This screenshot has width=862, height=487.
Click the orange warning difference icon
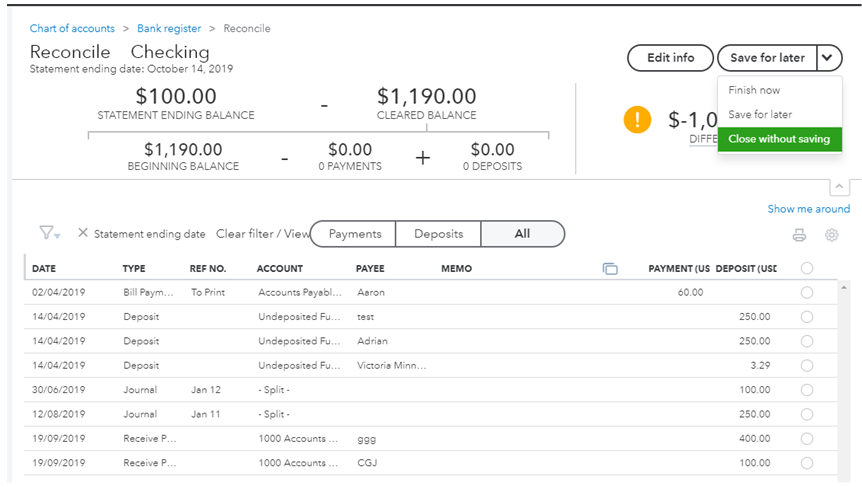[637, 120]
